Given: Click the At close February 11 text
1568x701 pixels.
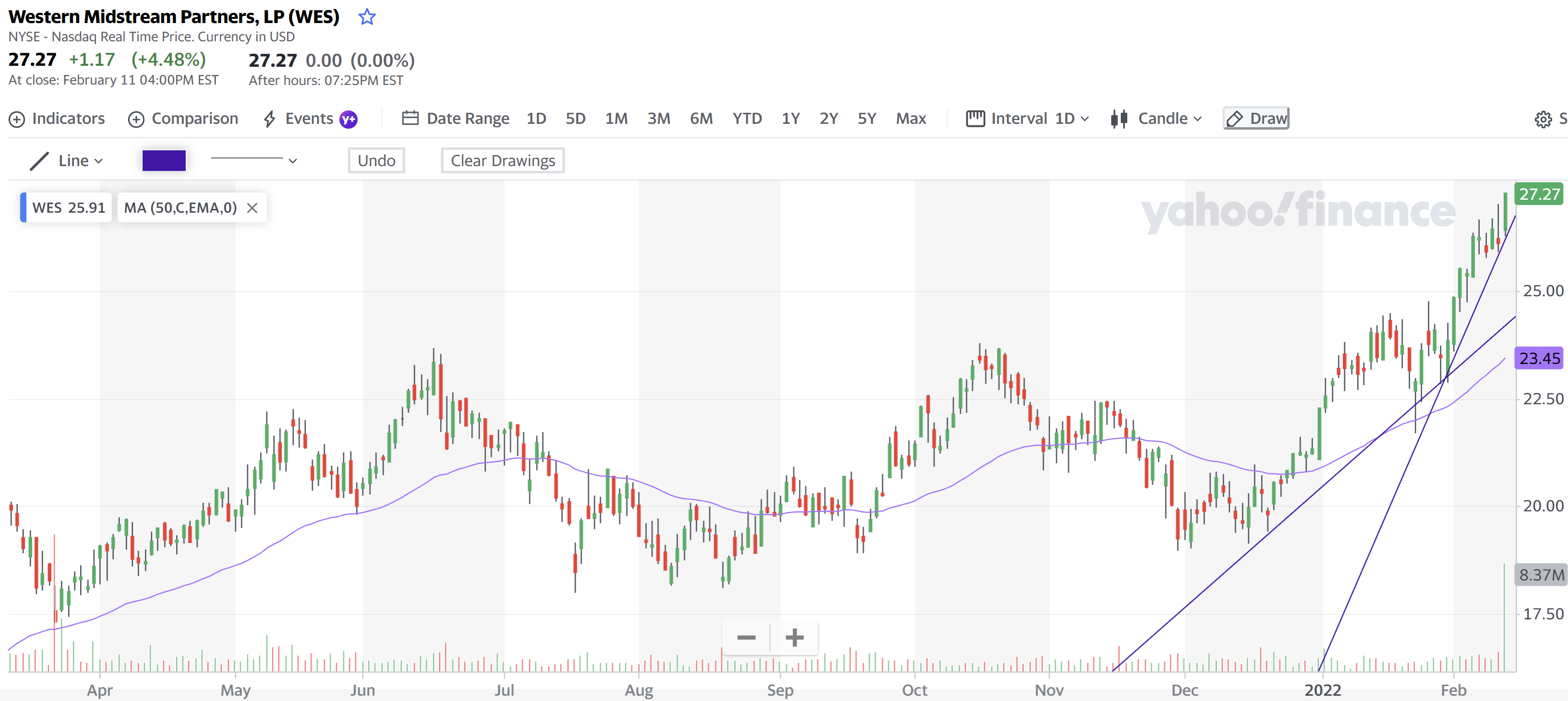Looking at the screenshot, I should pyautogui.click(x=113, y=80).
